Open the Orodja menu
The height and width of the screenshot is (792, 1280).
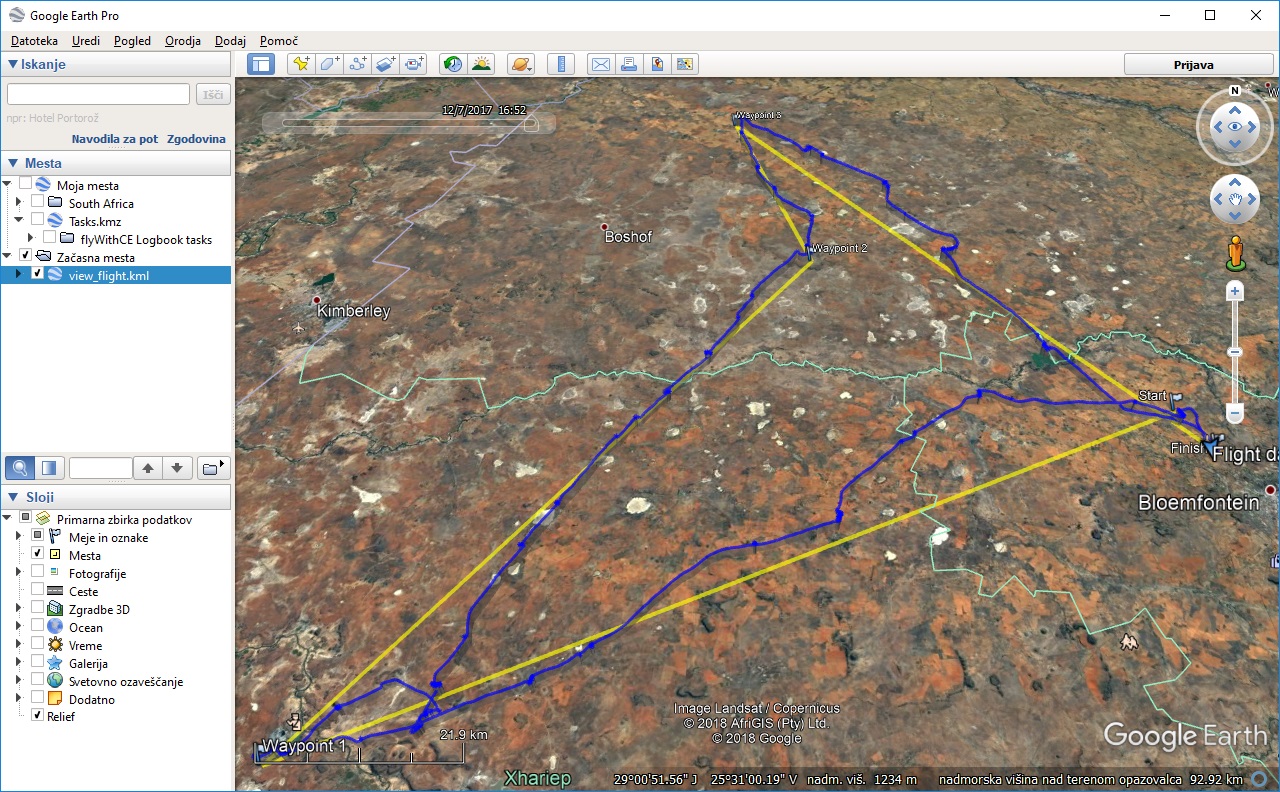pos(183,41)
